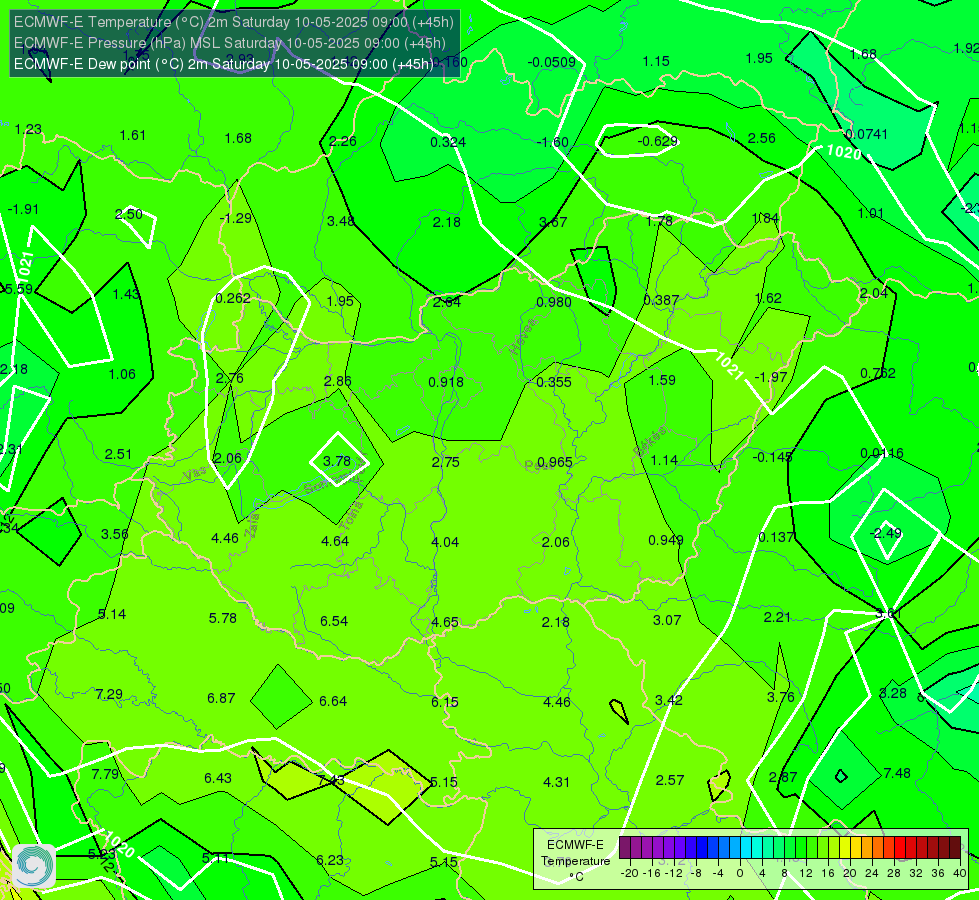
Task: Click the dew point value 3.48
Action: pyautogui.click(x=341, y=221)
